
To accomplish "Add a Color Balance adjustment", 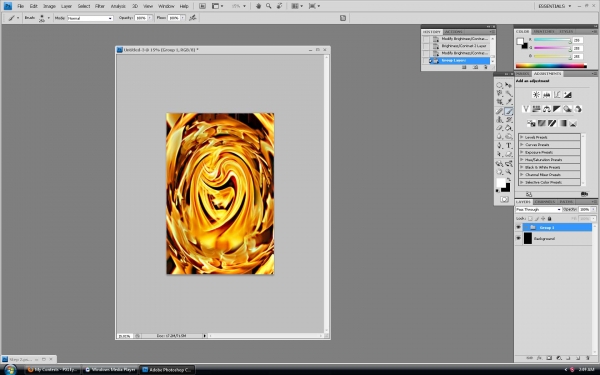I will (546, 109).
